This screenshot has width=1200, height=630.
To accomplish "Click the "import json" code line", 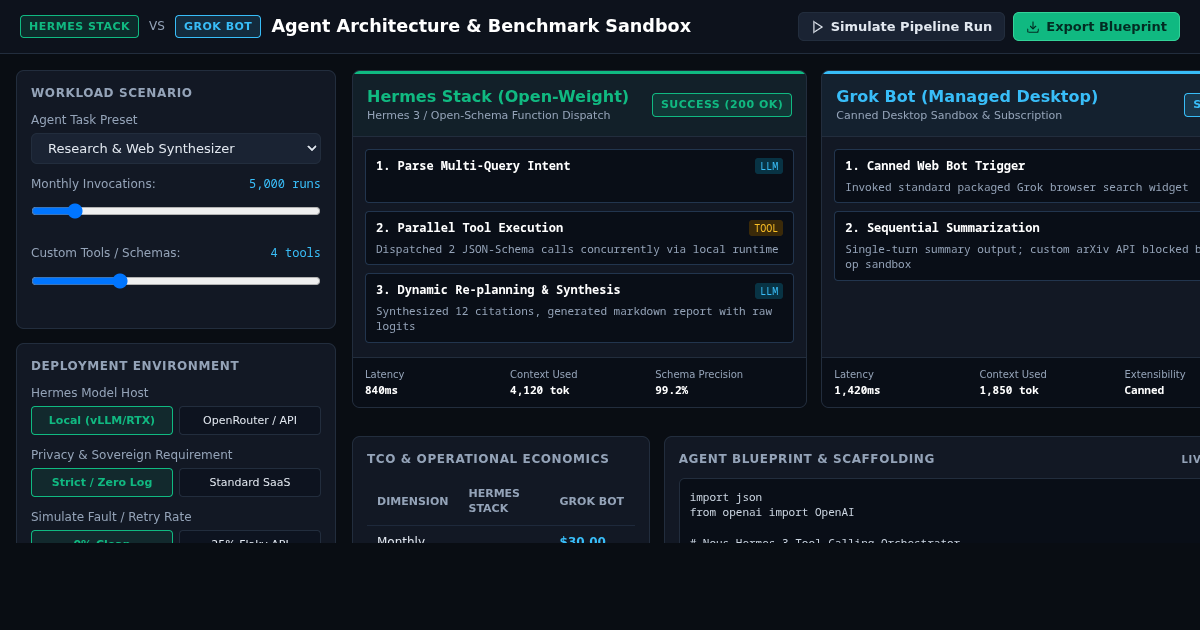I will tap(726, 498).
